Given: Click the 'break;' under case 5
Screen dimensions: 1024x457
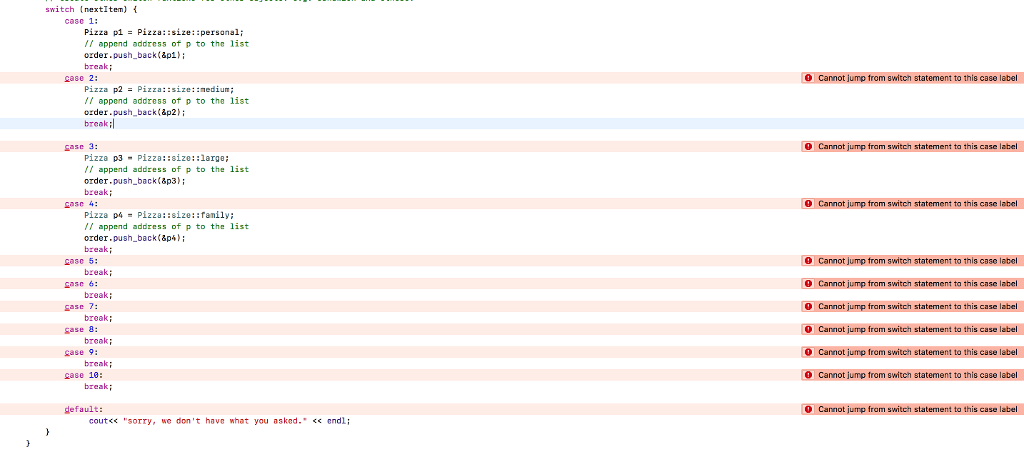Looking at the screenshot, I should (98, 272).
